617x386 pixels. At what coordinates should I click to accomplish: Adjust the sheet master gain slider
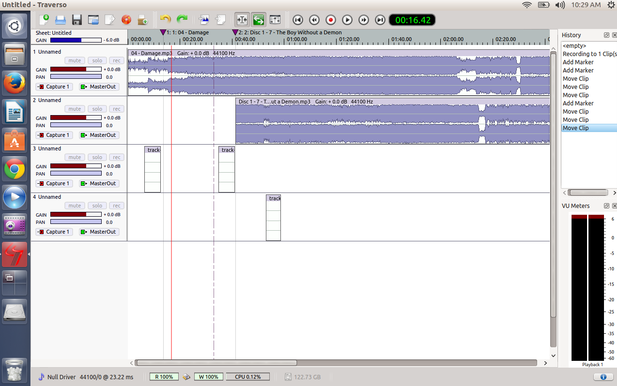point(76,40)
